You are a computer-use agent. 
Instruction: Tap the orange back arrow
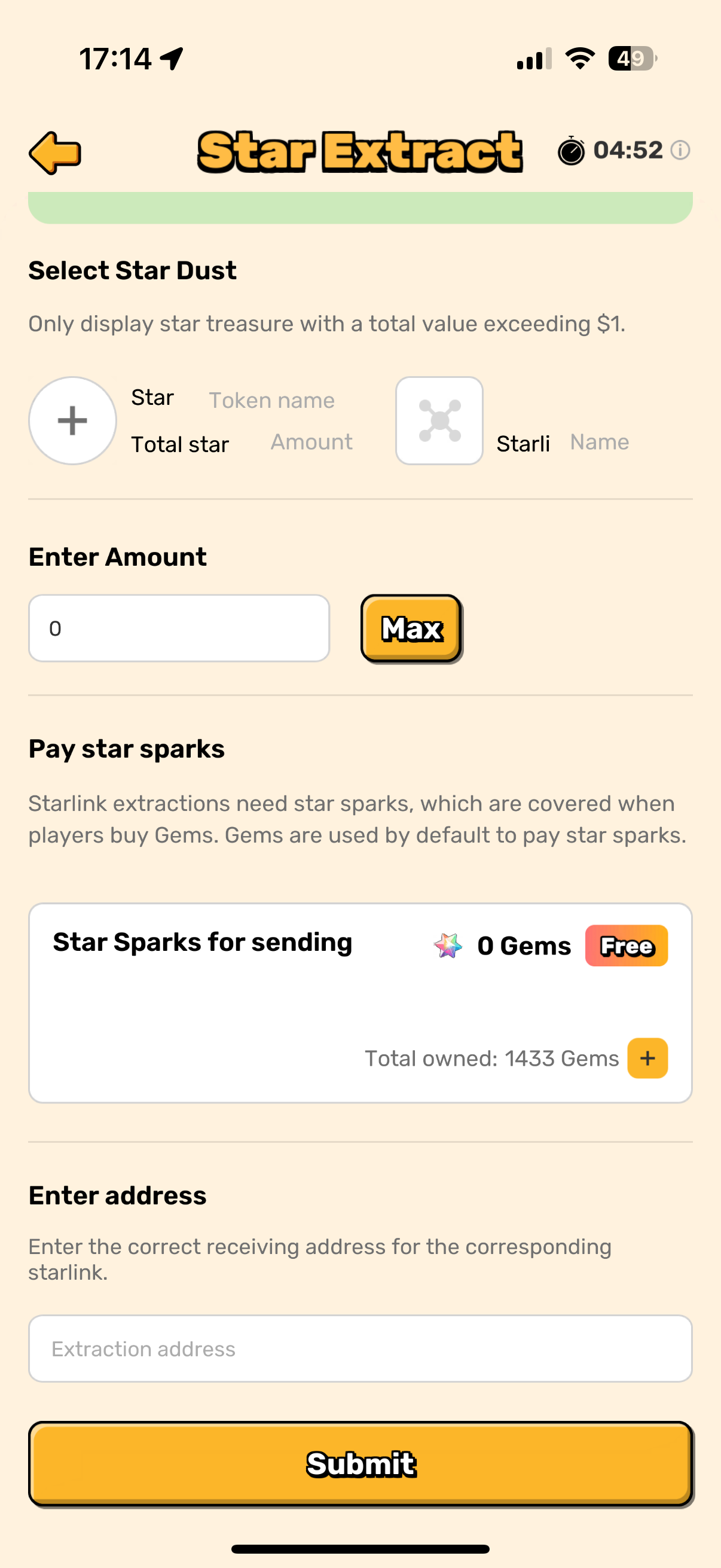pos(55,152)
